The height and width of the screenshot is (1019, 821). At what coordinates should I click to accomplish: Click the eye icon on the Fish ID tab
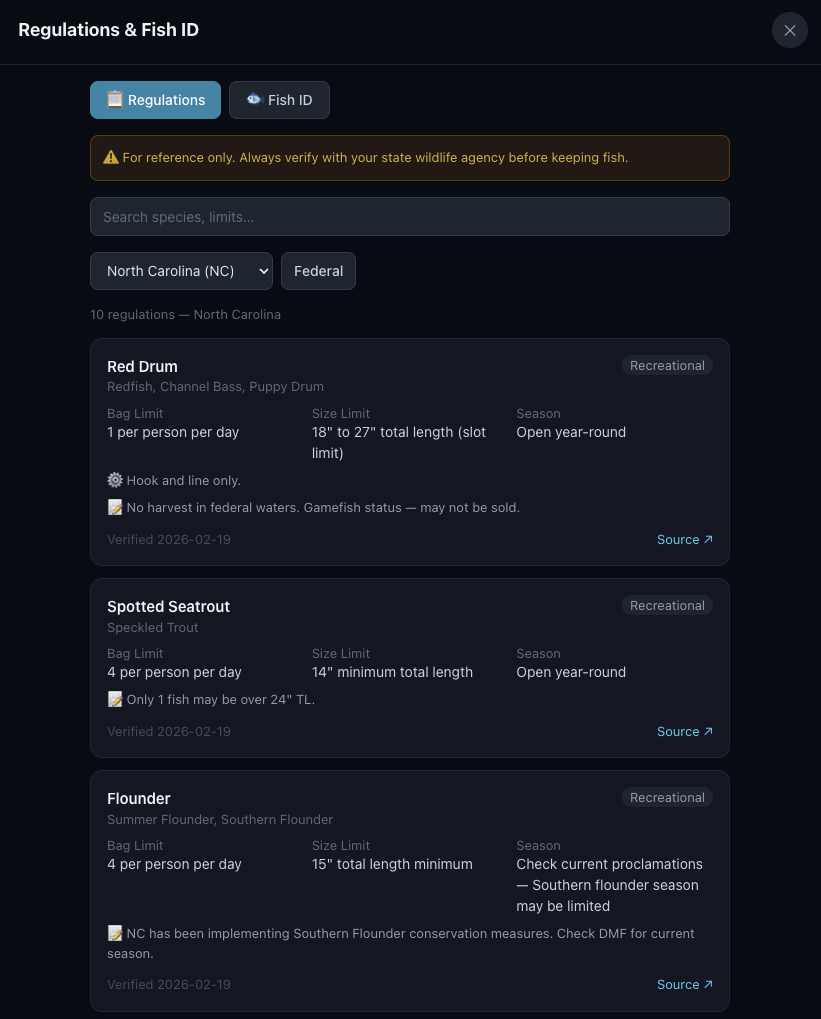254,99
